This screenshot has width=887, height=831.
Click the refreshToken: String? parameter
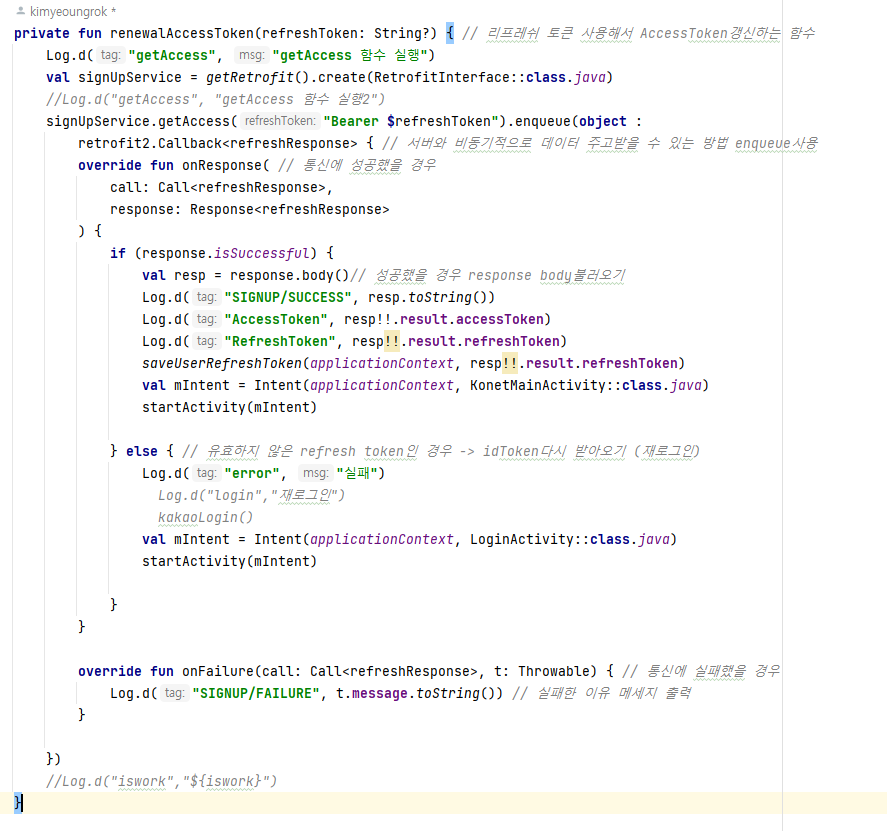tap(345, 33)
